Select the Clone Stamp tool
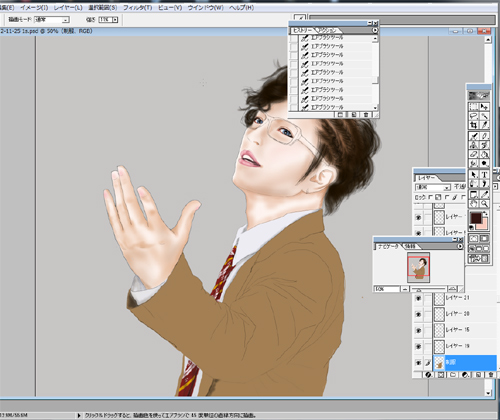Image resolution: width=500 pixels, height=420 pixels. (473, 145)
